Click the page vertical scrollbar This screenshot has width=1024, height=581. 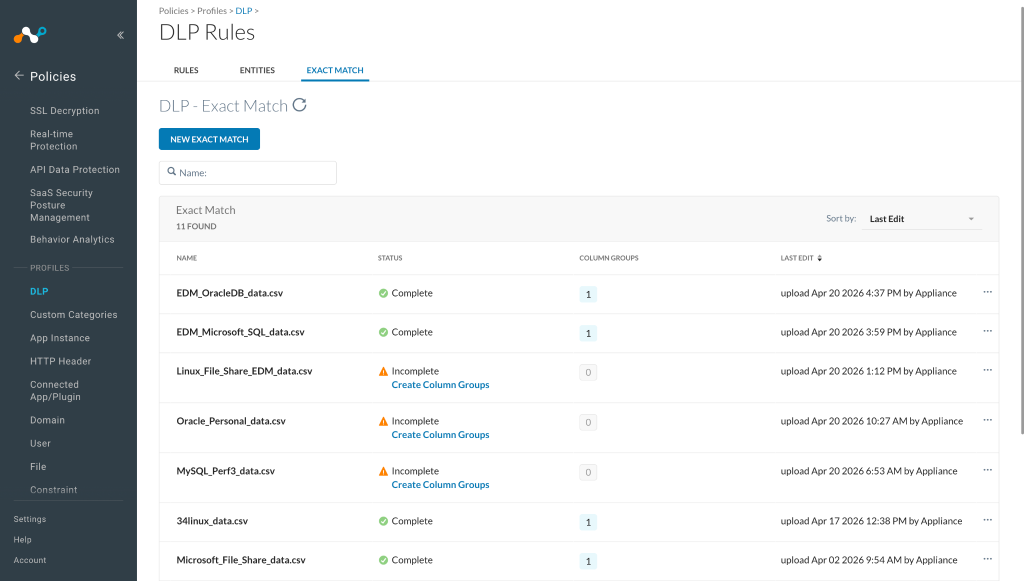click(x=1021, y=219)
